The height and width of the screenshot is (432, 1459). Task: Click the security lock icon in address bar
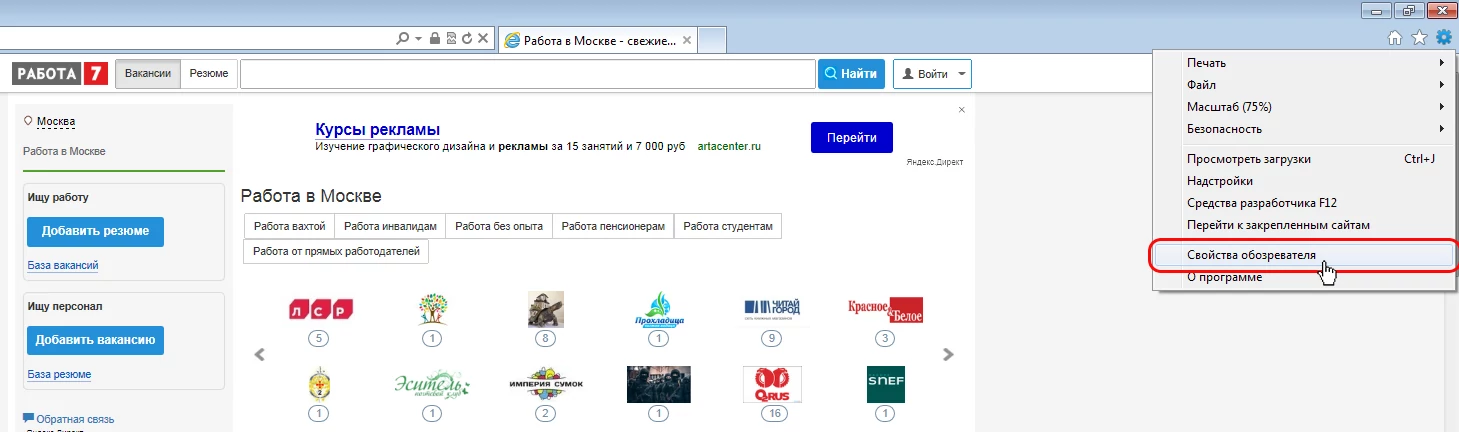(435, 39)
